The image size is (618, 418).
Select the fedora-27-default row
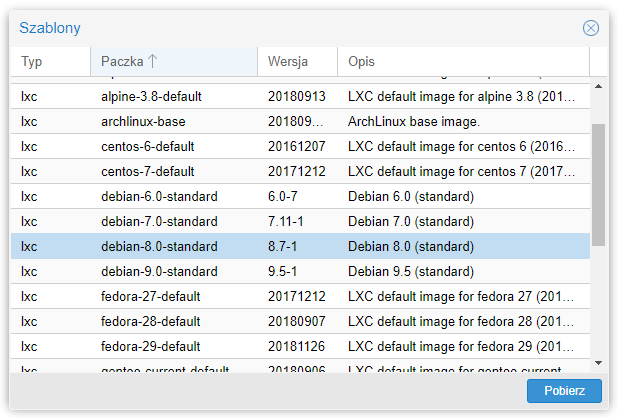click(x=151, y=297)
